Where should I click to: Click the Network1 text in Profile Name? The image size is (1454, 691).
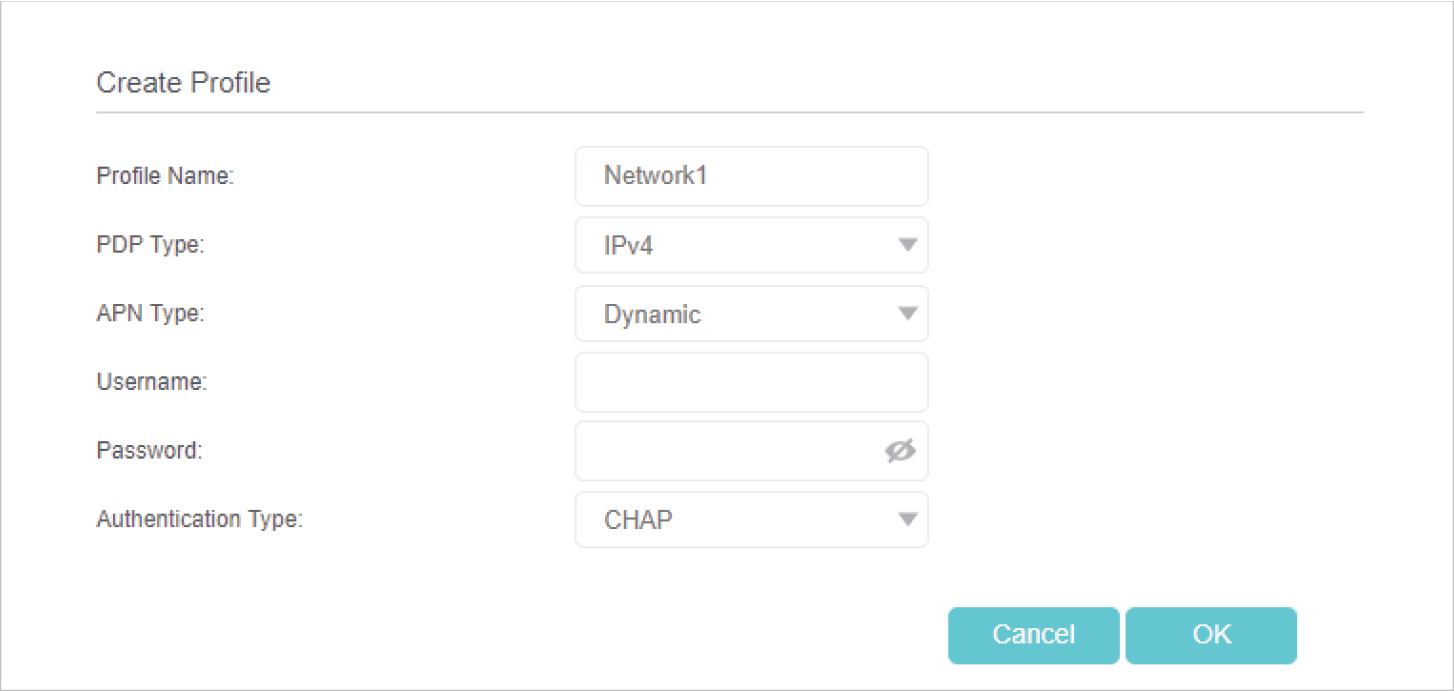(x=656, y=176)
